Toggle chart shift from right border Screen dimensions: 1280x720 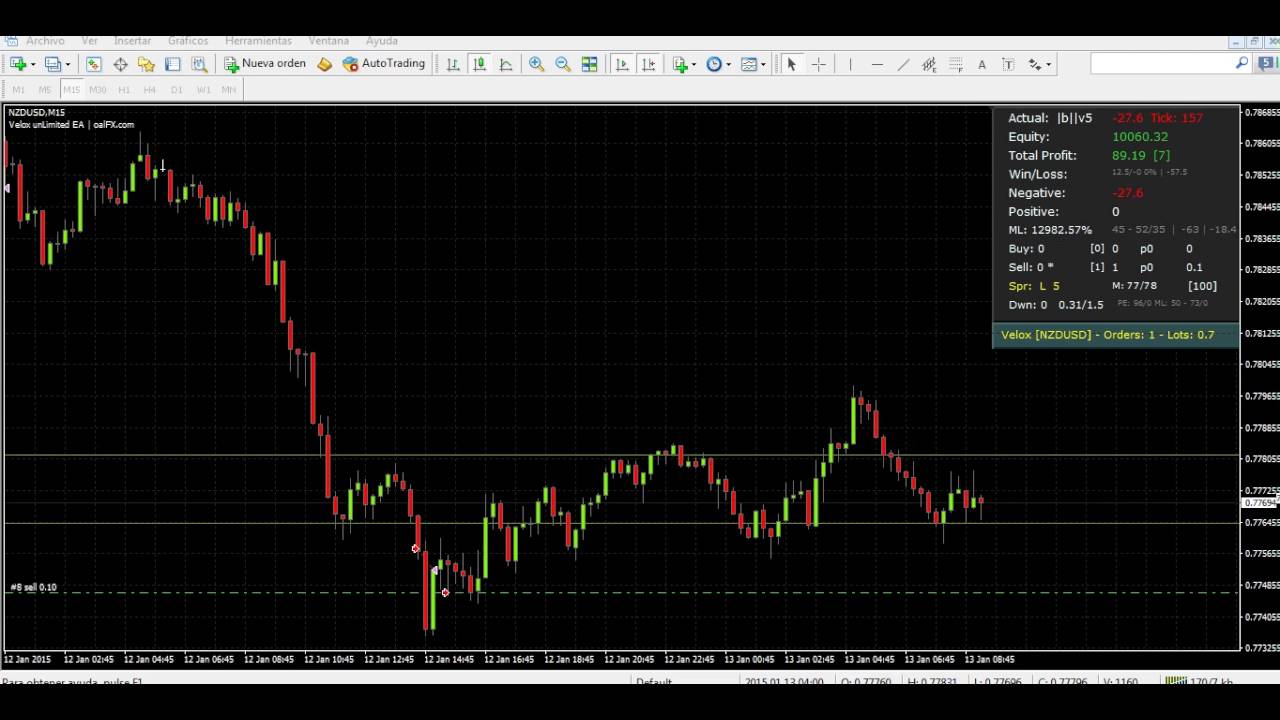tap(648, 64)
